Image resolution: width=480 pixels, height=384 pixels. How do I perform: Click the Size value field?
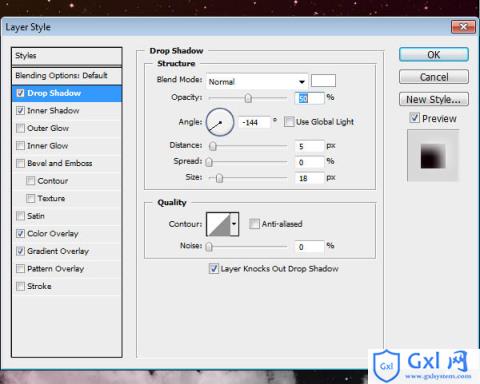(x=309, y=178)
